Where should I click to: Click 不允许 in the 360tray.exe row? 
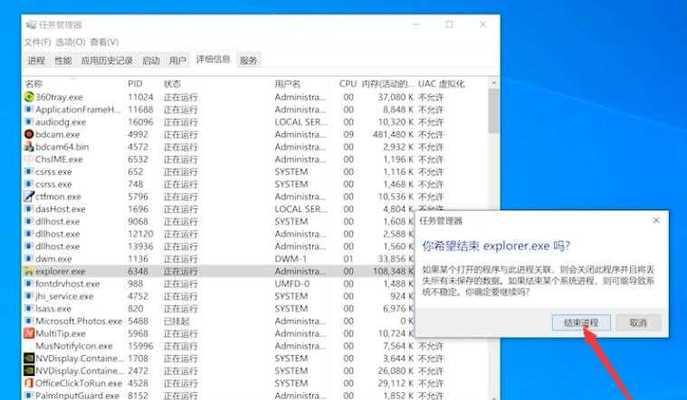click(431, 97)
